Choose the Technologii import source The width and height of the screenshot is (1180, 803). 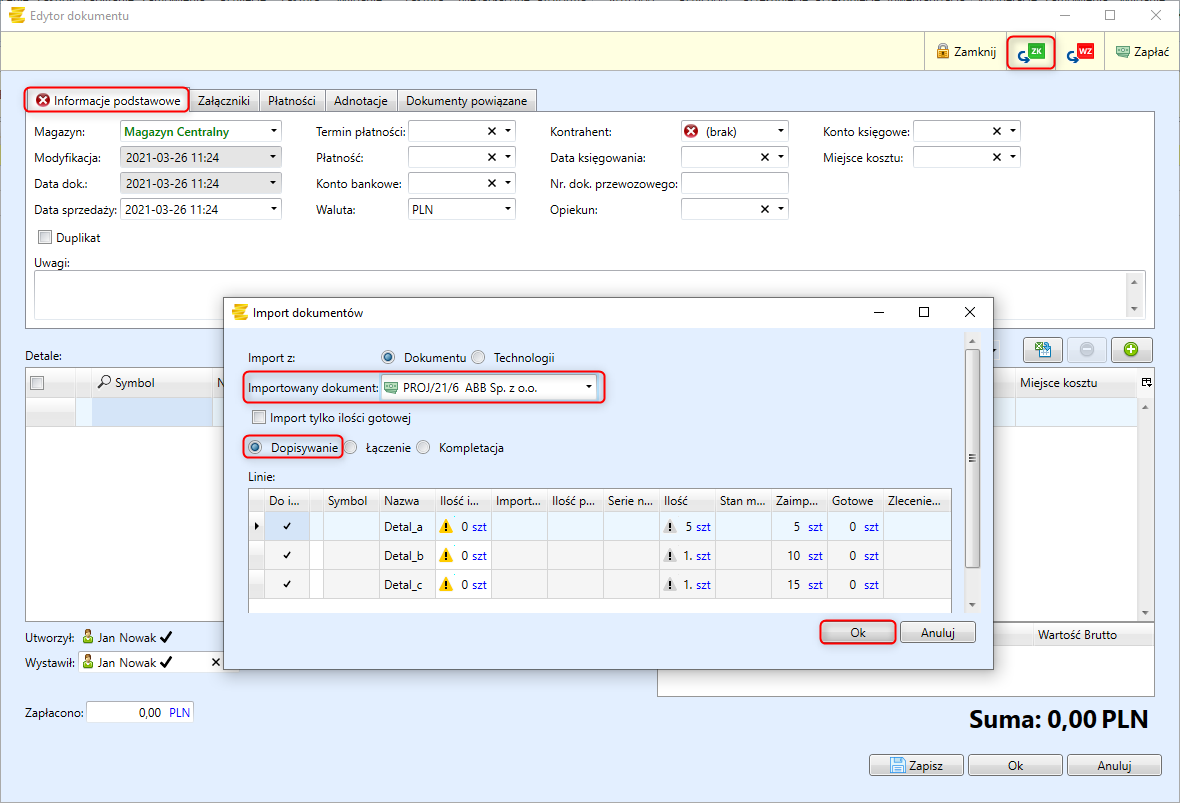click(479, 358)
